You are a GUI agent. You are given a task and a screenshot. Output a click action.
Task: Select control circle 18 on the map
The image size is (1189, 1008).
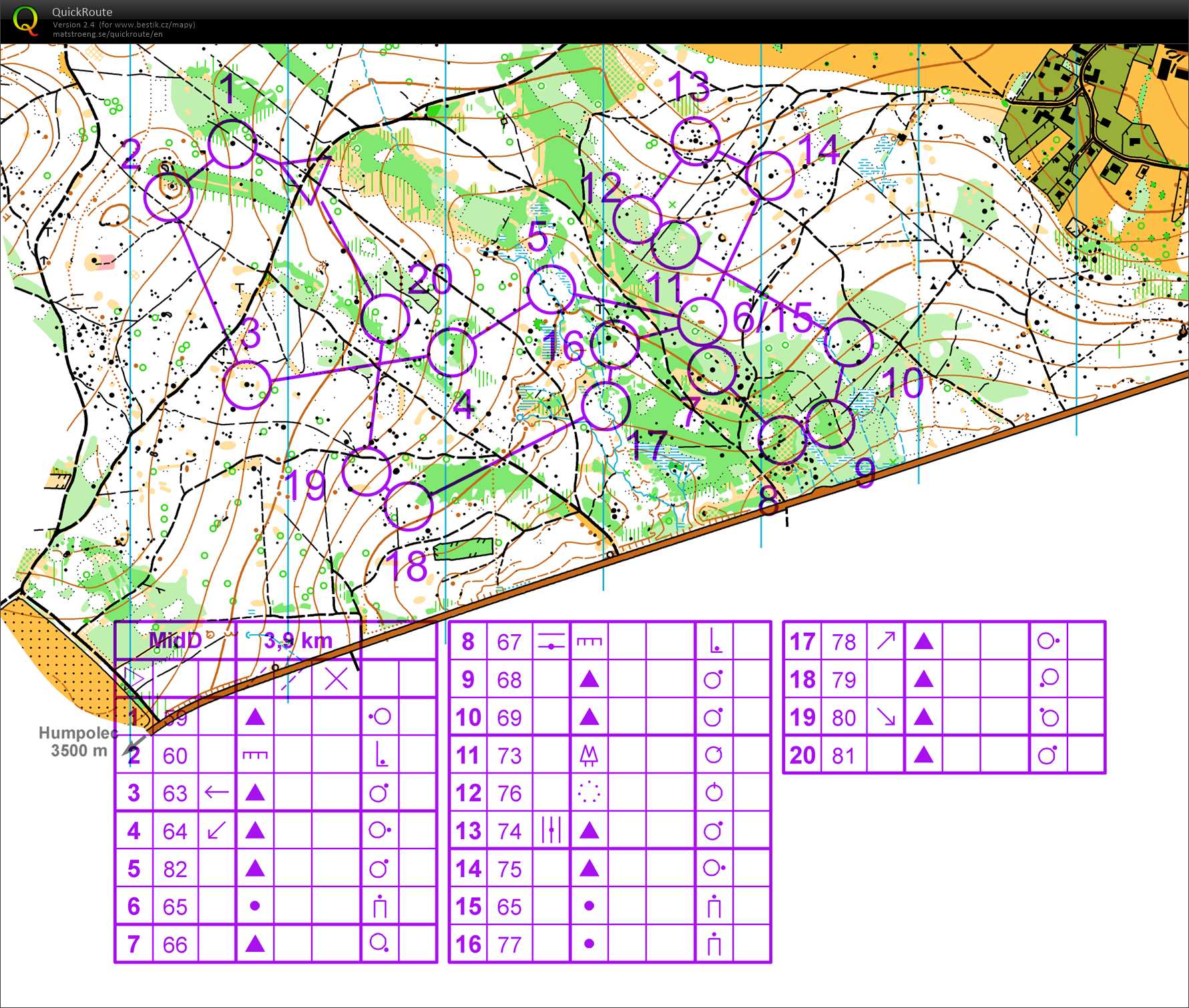click(409, 506)
